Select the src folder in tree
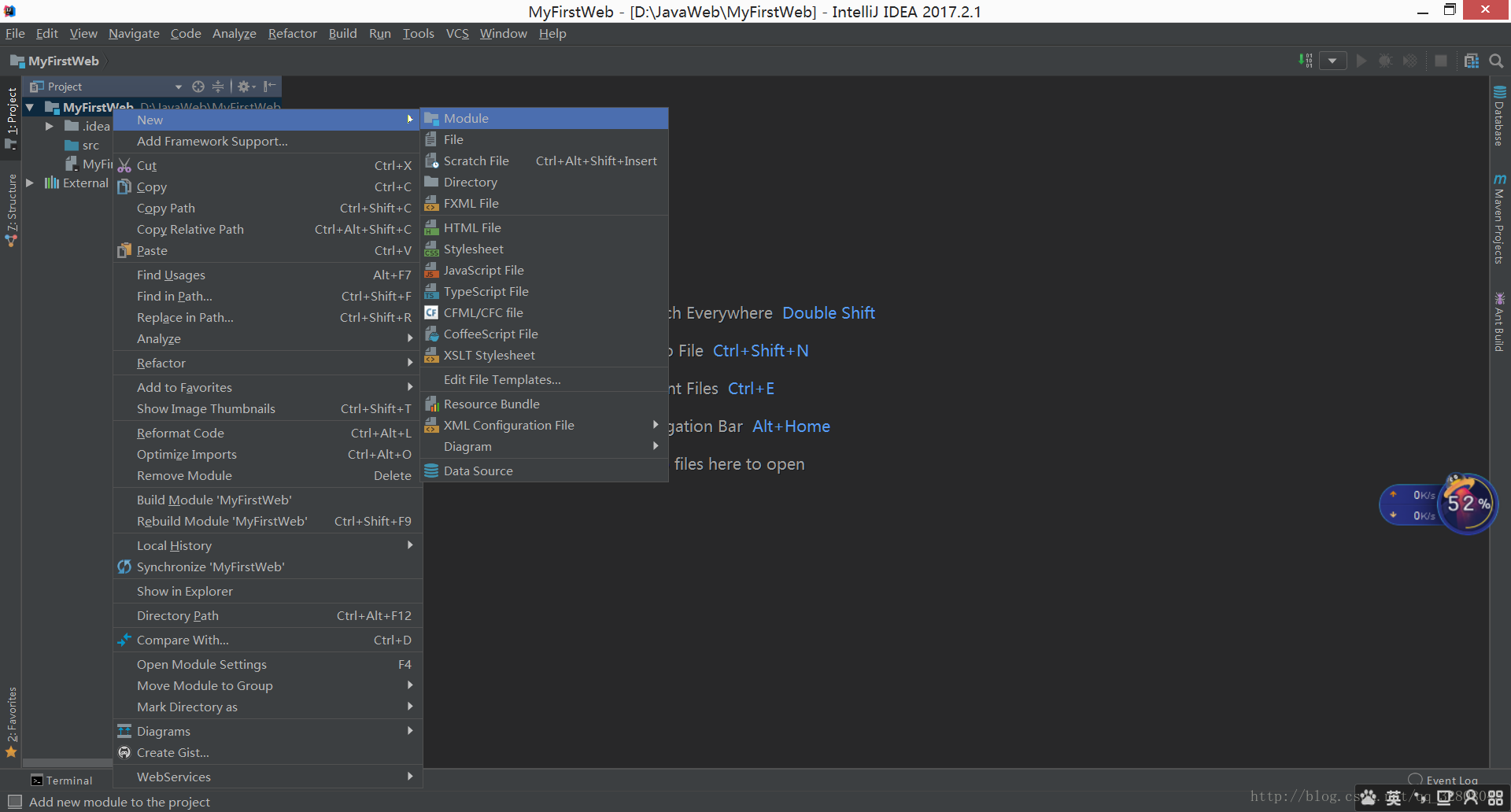Viewport: 1511px width, 812px height. [x=83, y=145]
